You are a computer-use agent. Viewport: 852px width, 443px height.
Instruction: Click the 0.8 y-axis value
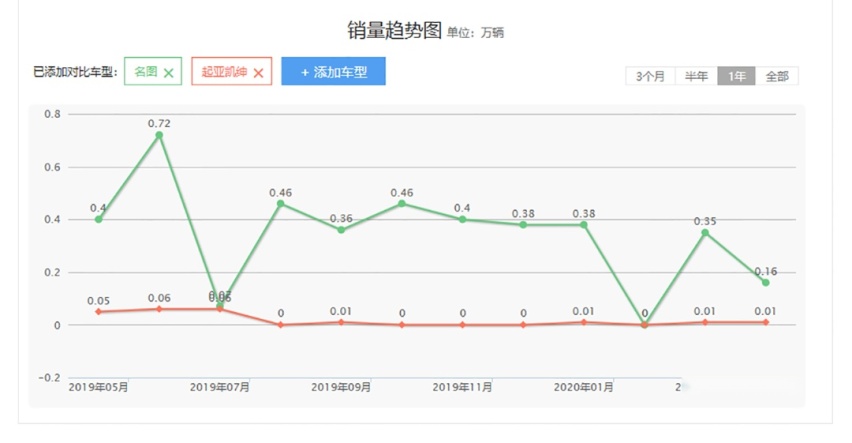click(53, 114)
